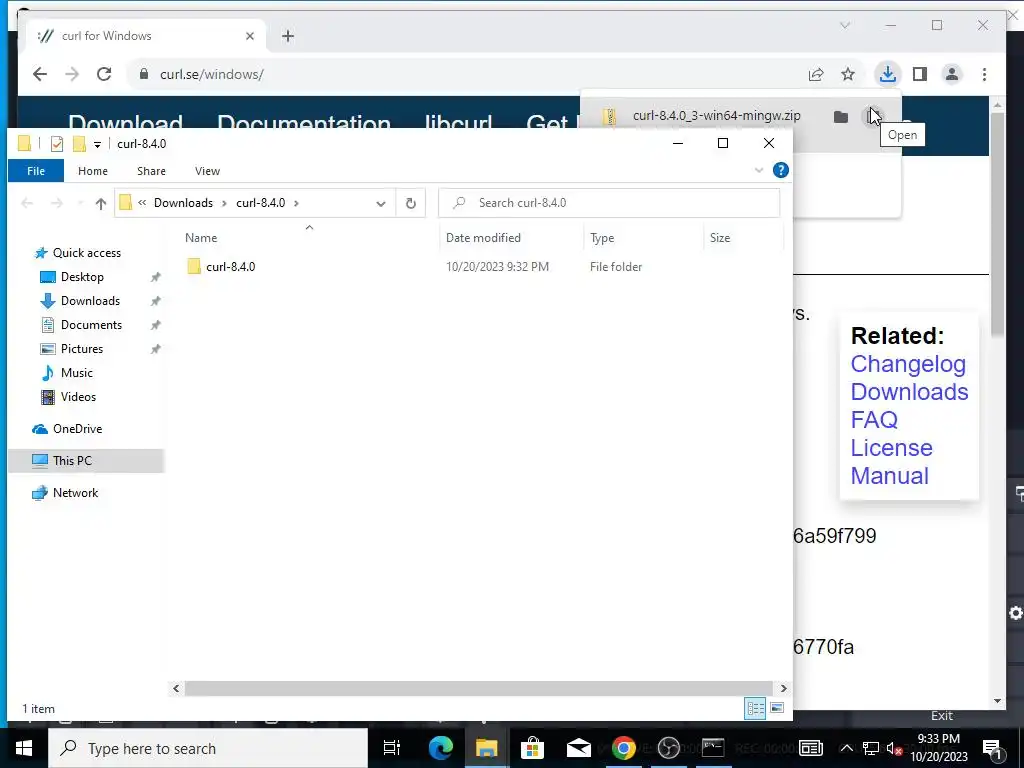Go up one folder level
The image size is (1024, 768).
point(101,203)
